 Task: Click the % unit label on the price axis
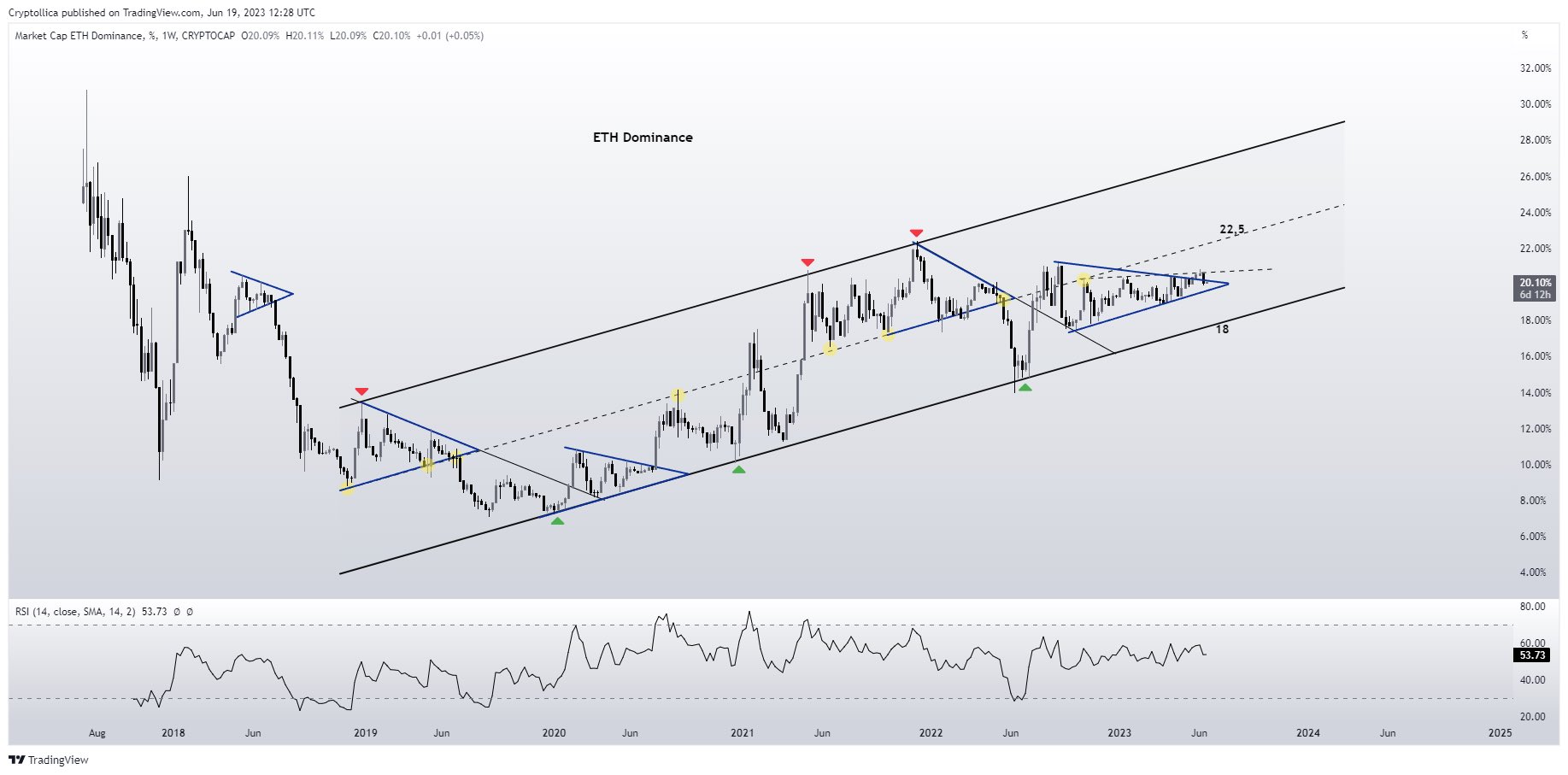pyautogui.click(x=1525, y=35)
